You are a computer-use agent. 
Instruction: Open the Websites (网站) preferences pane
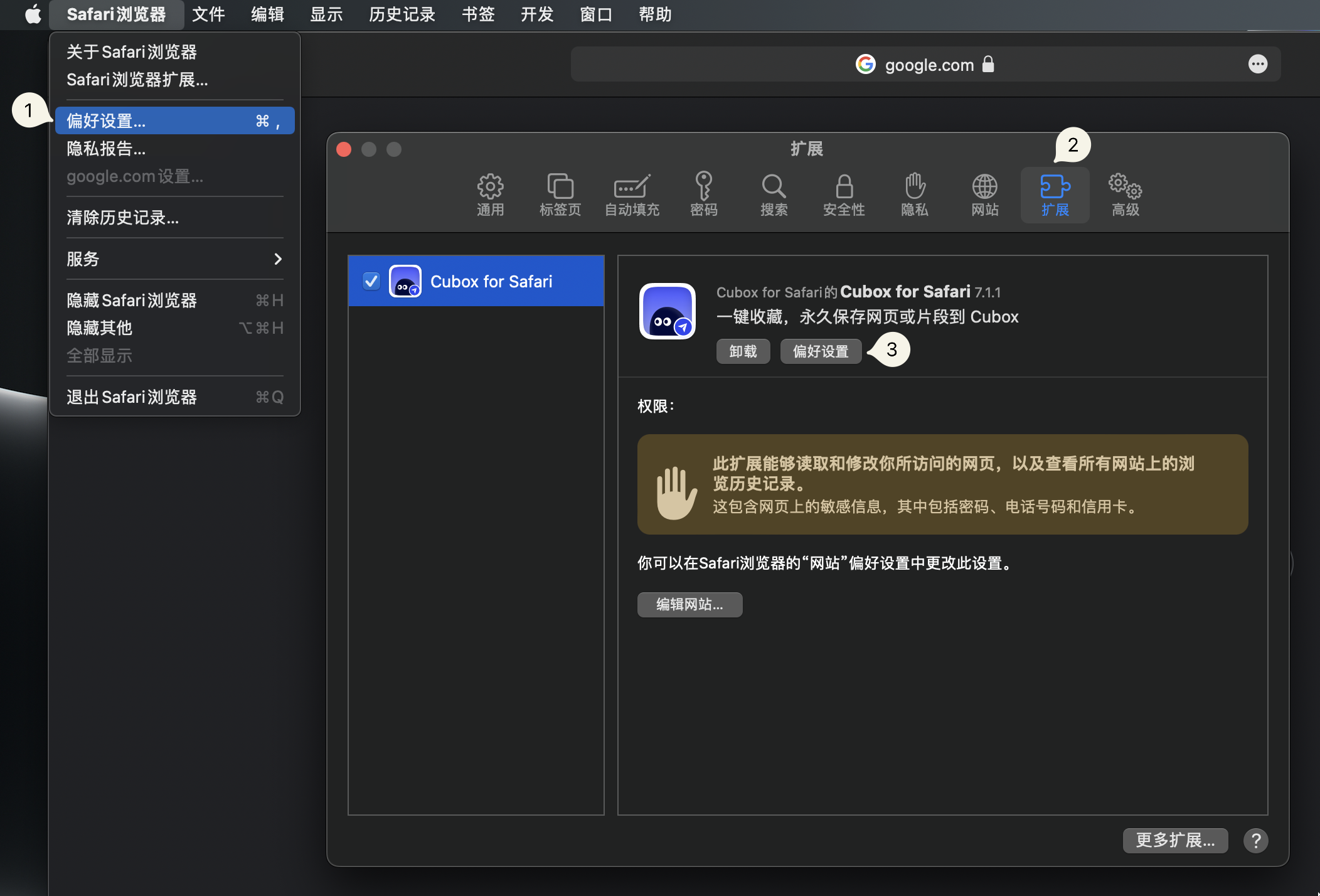pyautogui.click(x=984, y=195)
